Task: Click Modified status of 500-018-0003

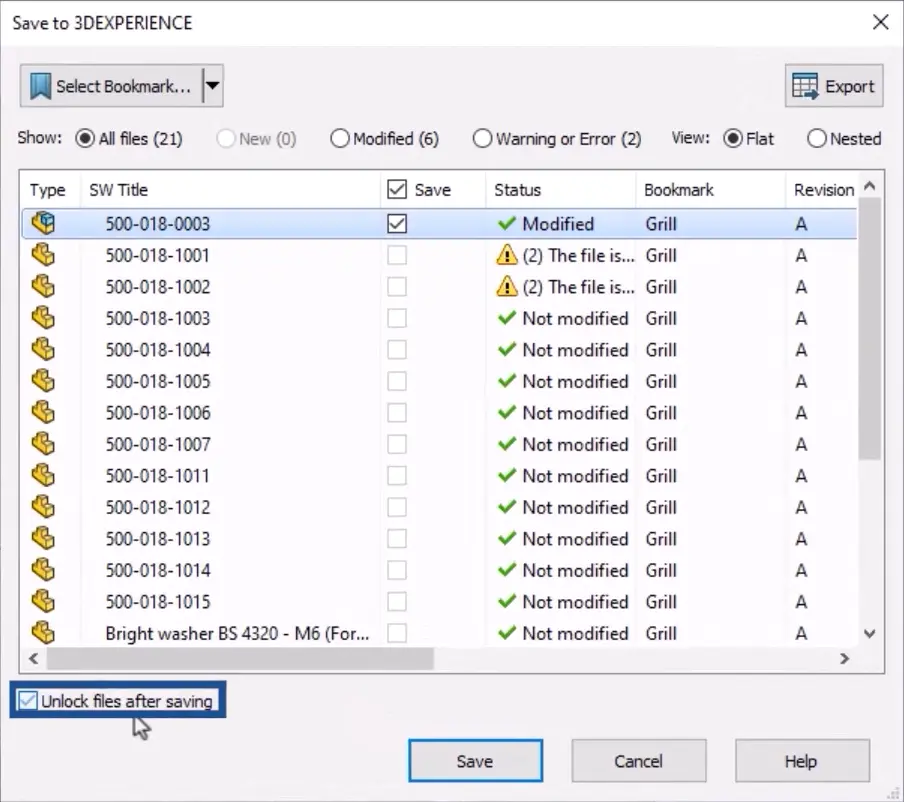Action: [558, 224]
